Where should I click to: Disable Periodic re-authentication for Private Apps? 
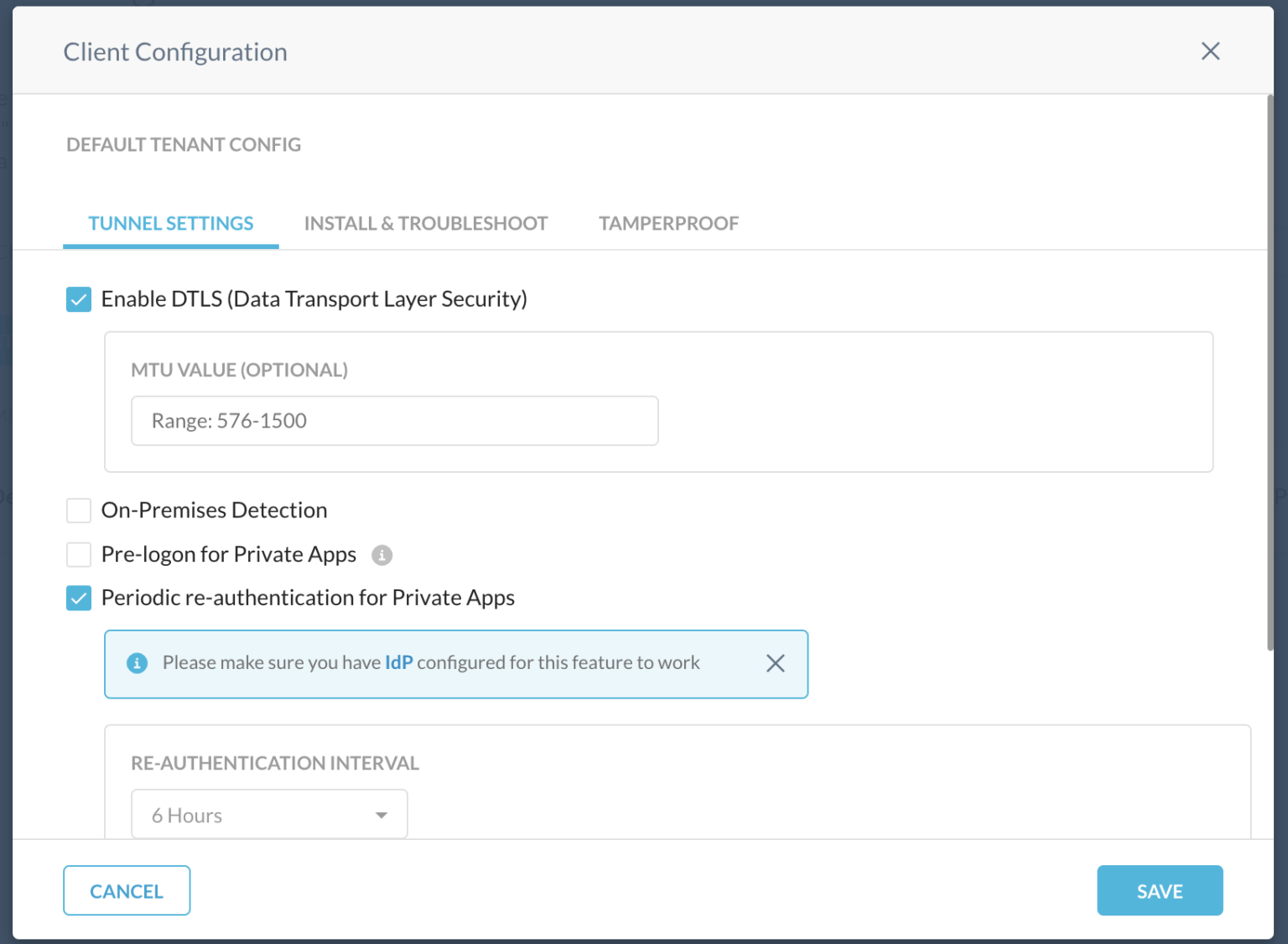tap(78, 598)
